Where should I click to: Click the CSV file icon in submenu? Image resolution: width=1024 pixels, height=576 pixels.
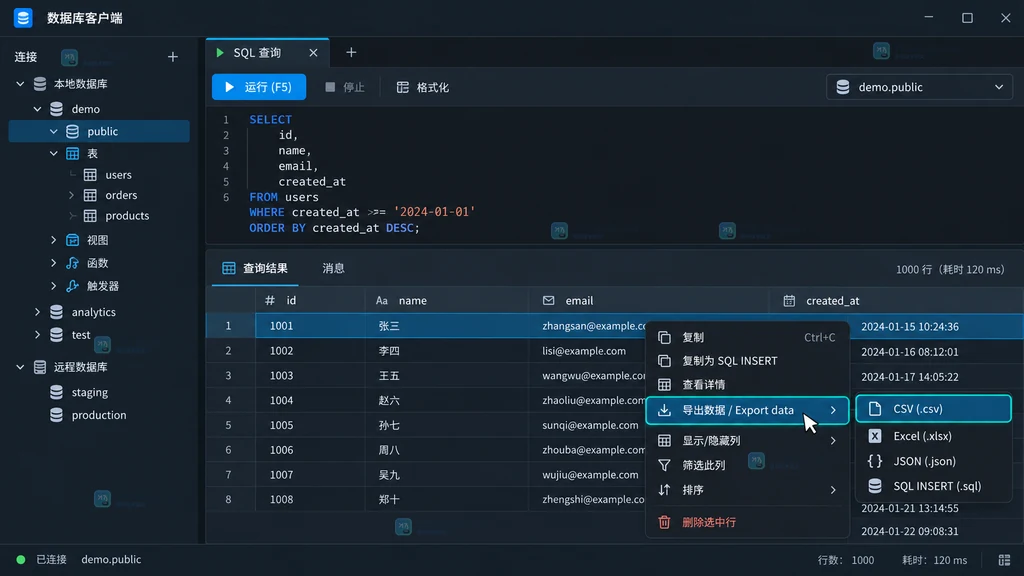[874, 409]
